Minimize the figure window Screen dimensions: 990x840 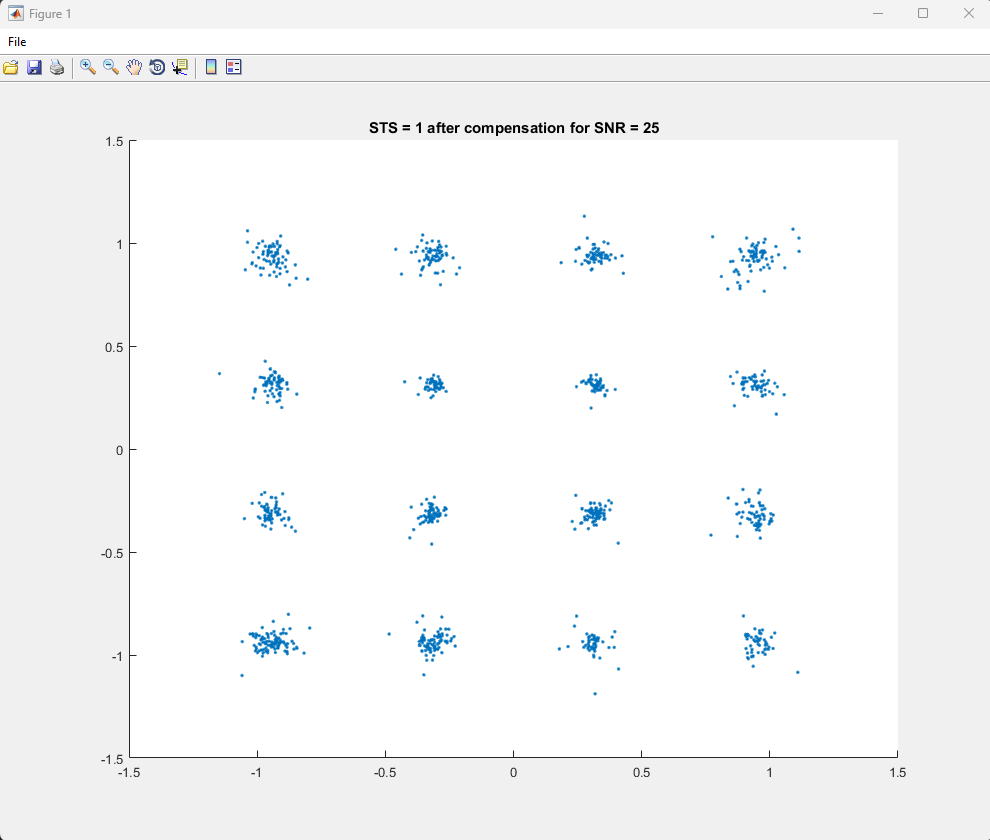coord(877,13)
